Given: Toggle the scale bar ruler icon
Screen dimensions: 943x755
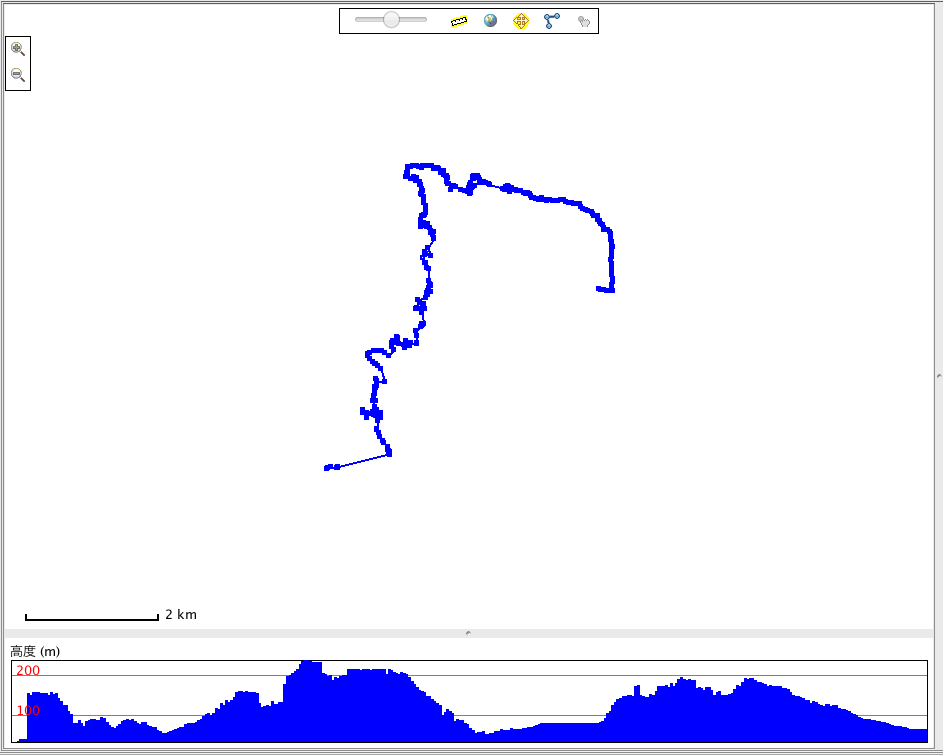Looking at the screenshot, I should pyautogui.click(x=459, y=22).
